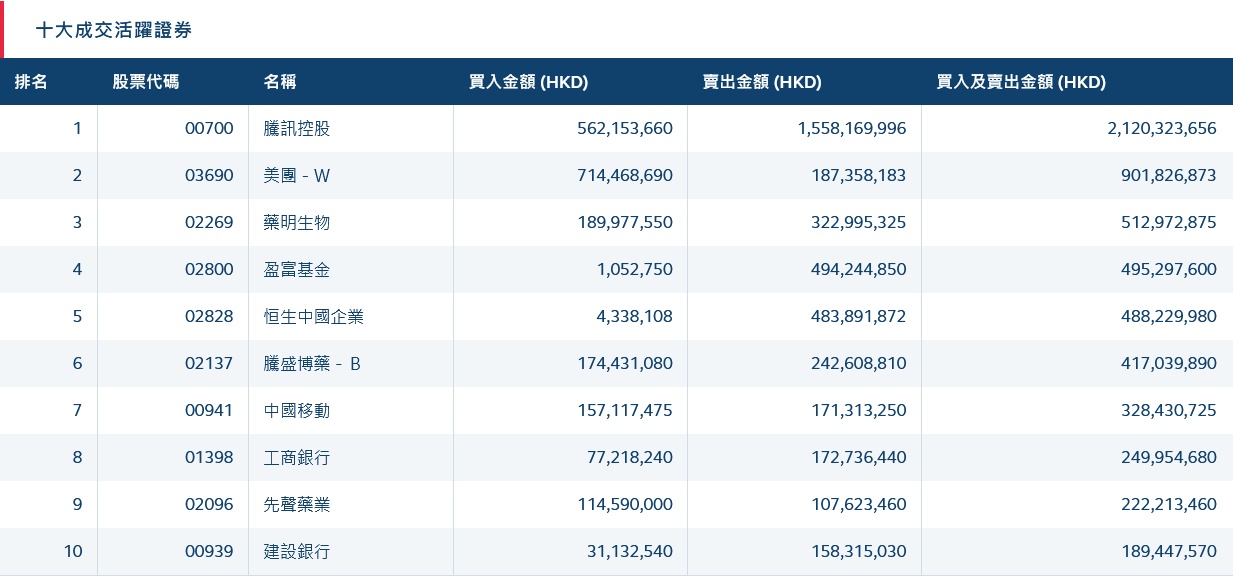The width and height of the screenshot is (1233, 577).
Task: Click buy amount 1,052,750
Action: [633, 269]
